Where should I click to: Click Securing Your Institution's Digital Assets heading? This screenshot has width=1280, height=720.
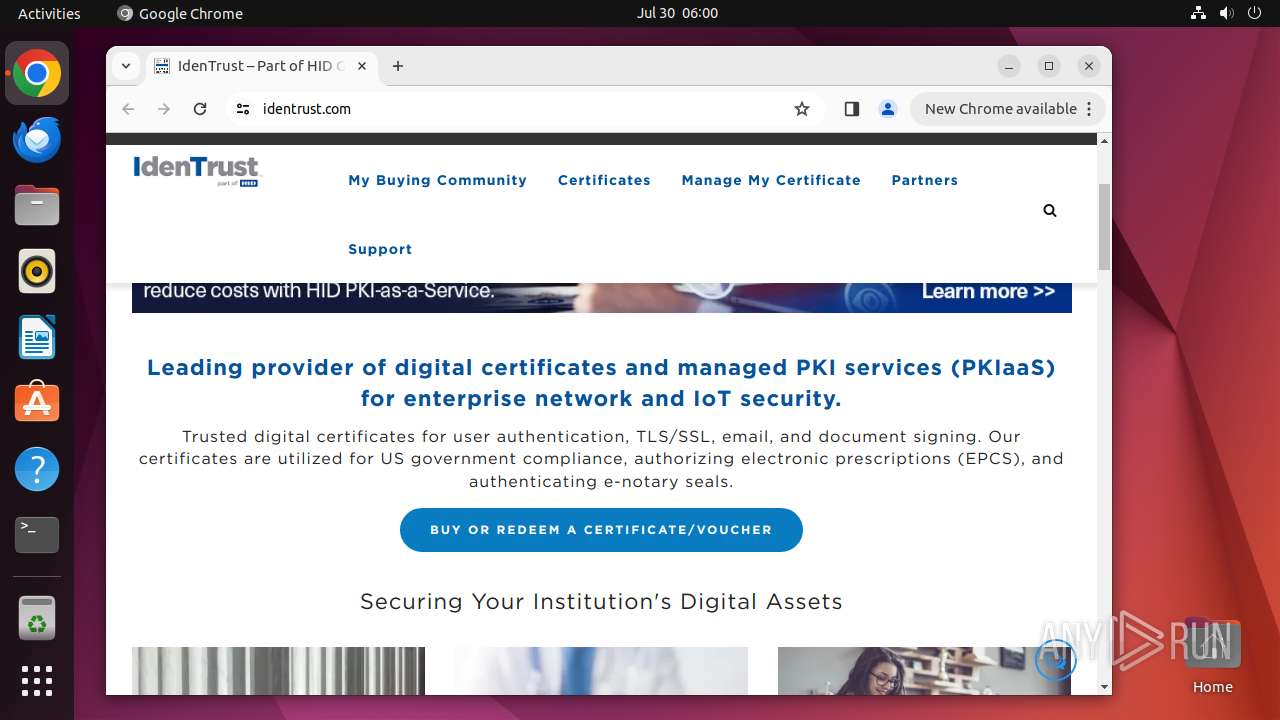click(x=601, y=602)
